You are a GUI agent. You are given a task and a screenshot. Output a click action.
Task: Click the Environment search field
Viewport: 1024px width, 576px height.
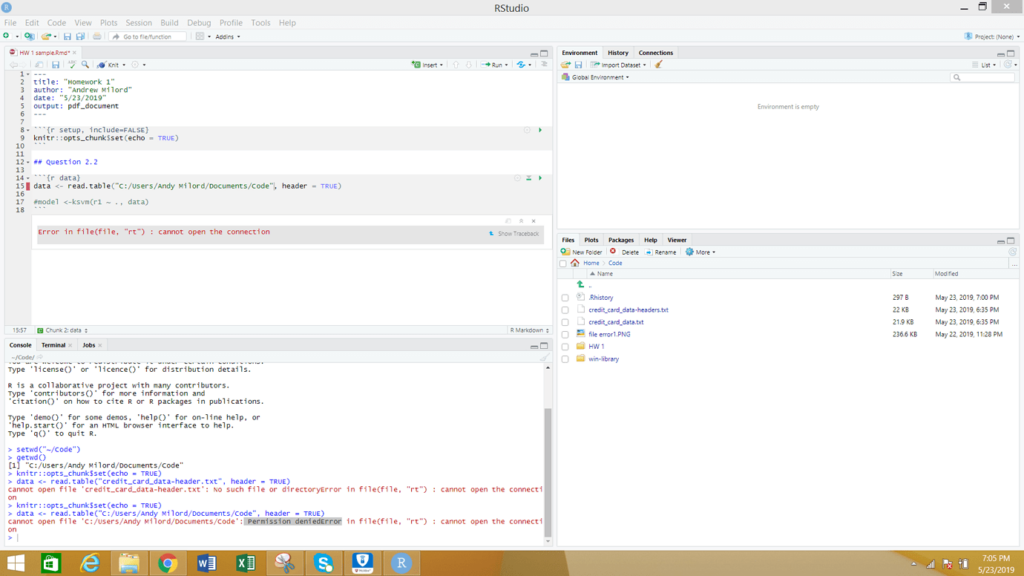(x=983, y=78)
